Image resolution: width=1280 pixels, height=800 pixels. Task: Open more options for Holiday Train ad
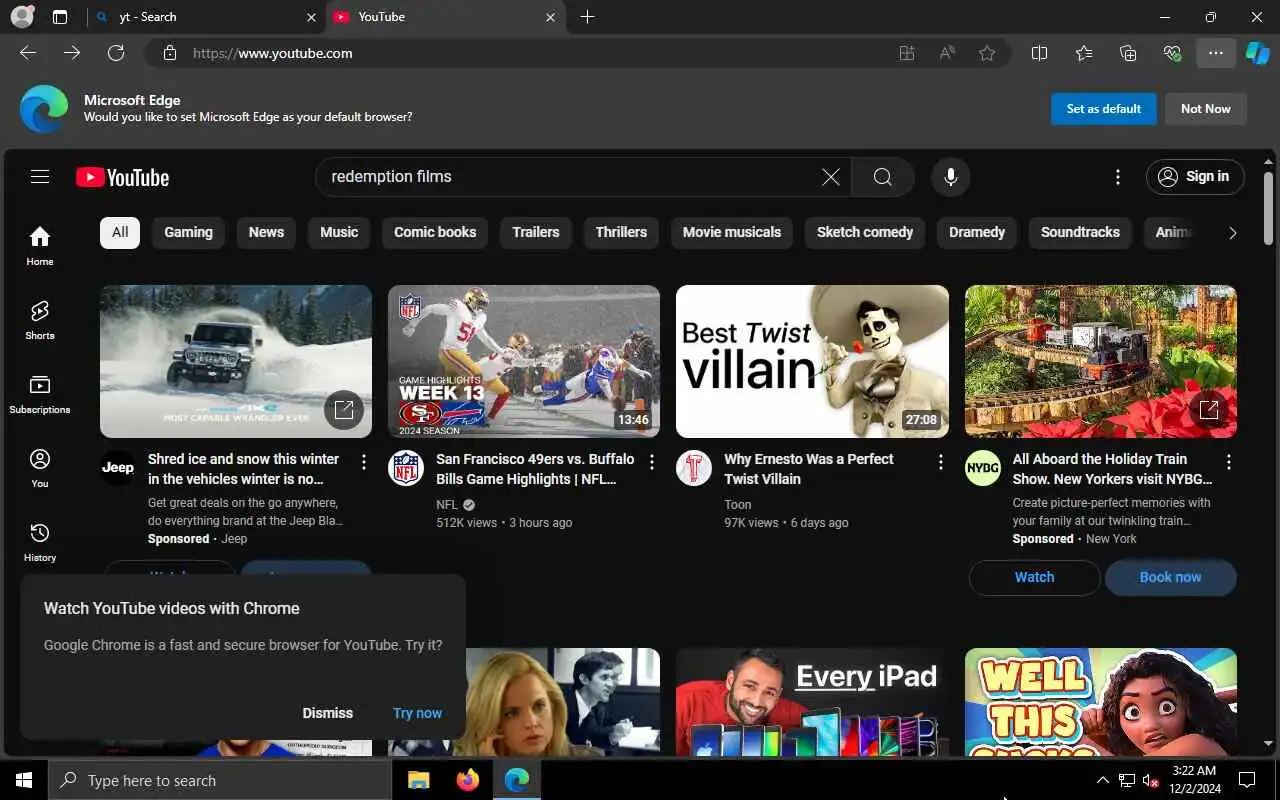(1228, 462)
